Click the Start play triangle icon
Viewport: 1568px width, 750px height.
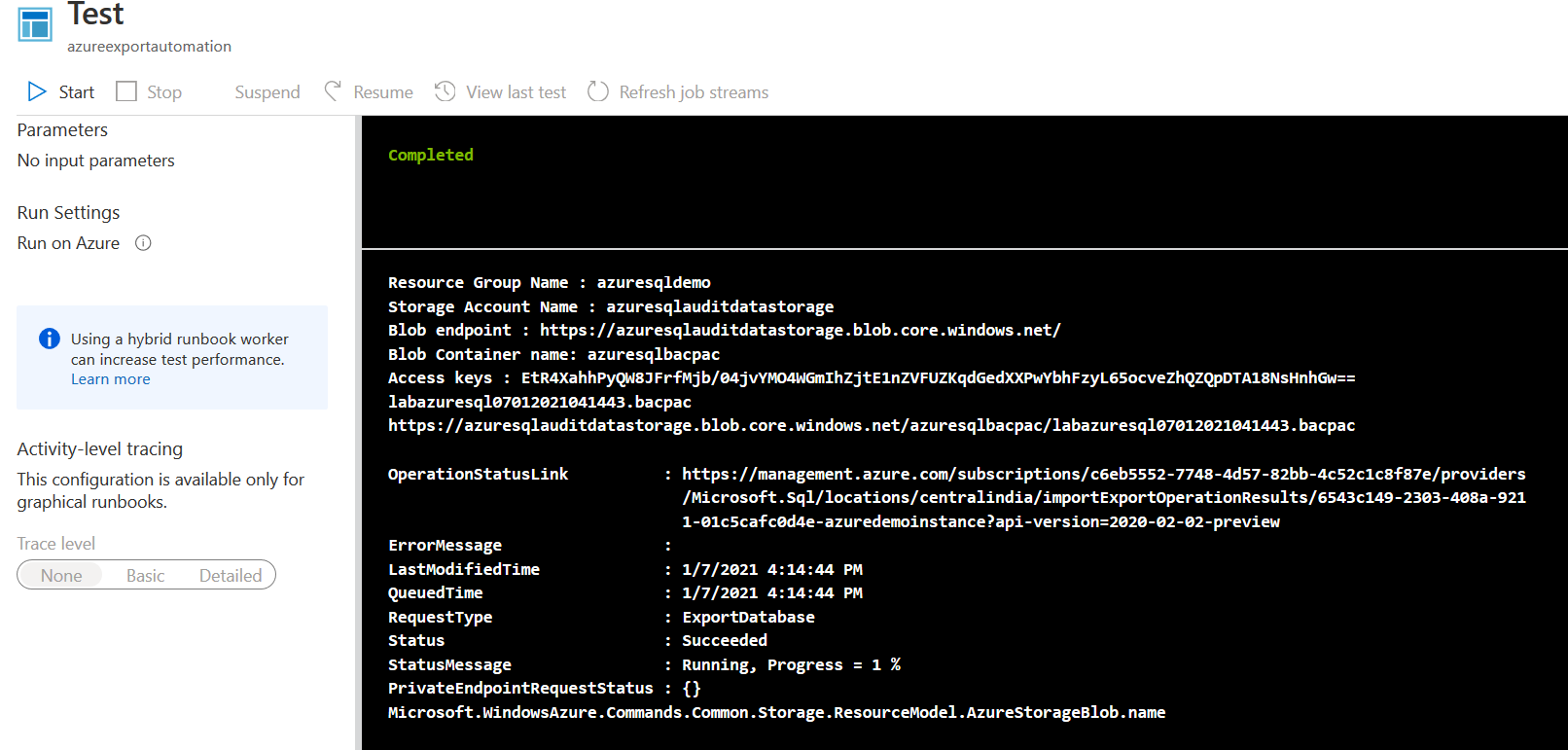(37, 91)
